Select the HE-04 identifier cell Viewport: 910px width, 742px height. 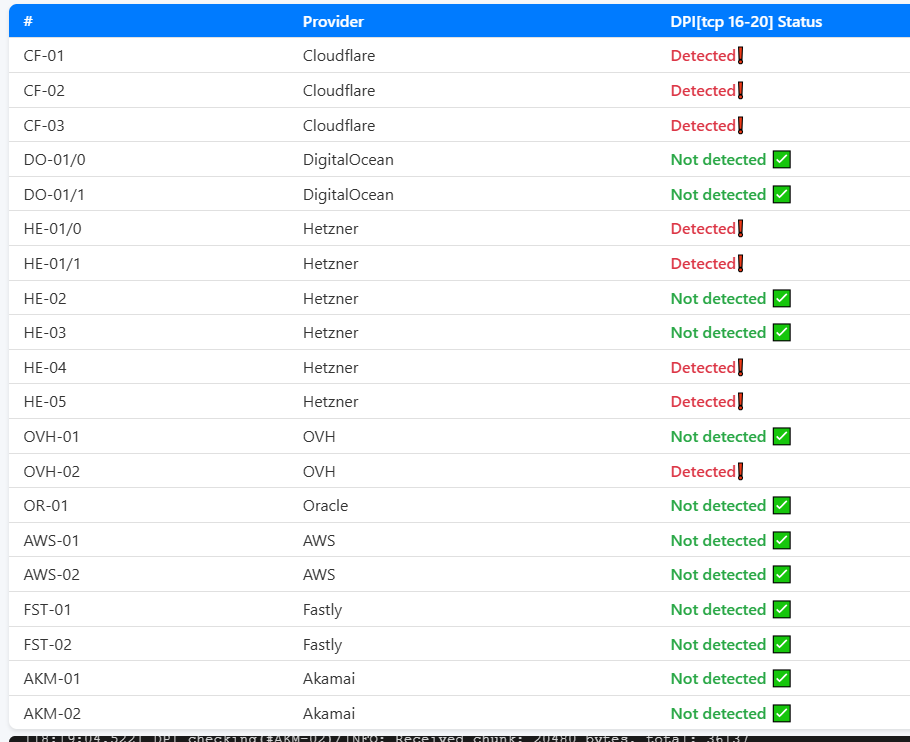click(x=45, y=367)
